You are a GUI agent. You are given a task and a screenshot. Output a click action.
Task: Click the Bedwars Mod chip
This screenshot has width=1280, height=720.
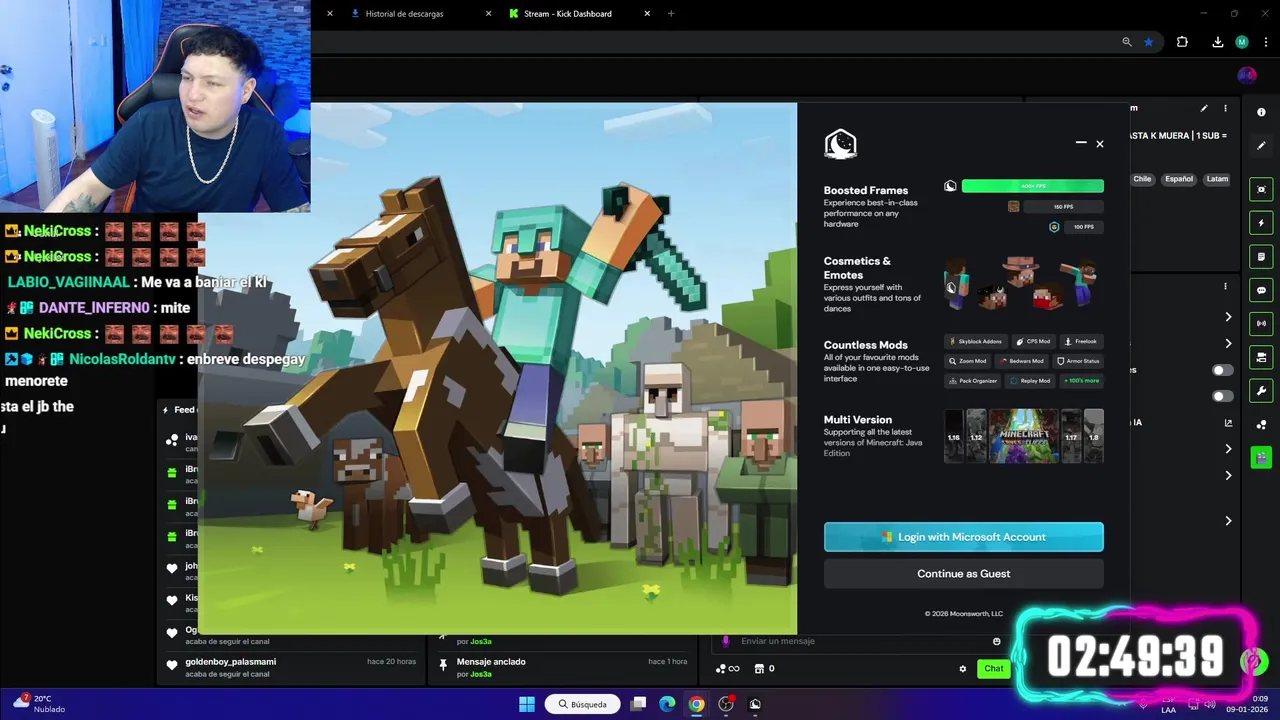pyautogui.click(x=1022, y=361)
